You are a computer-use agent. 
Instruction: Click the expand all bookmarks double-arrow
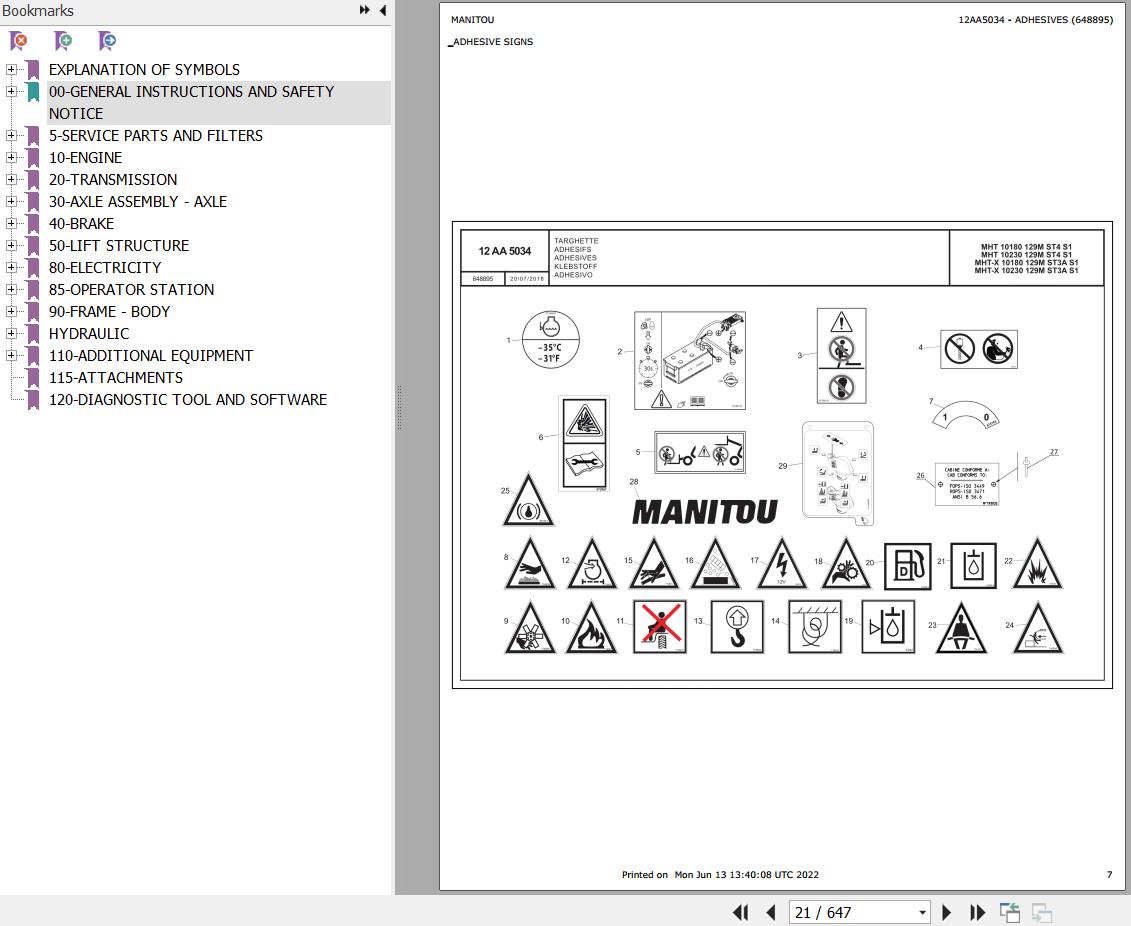click(x=365, y=10)
